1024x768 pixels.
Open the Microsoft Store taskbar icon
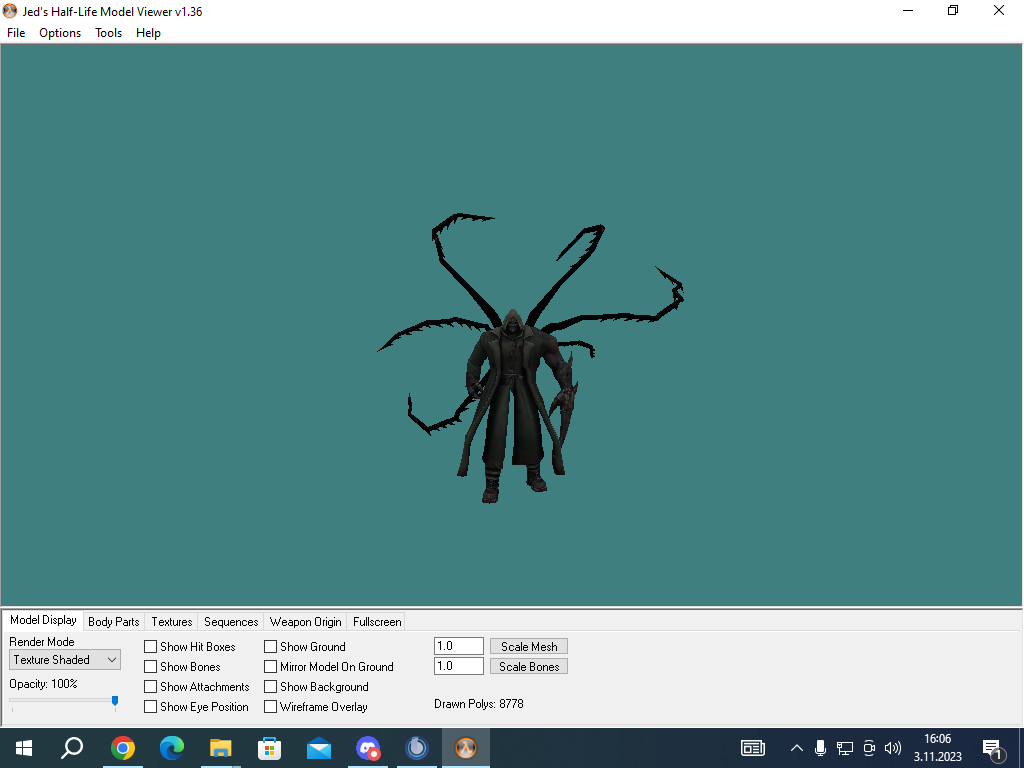pos(269,748)
